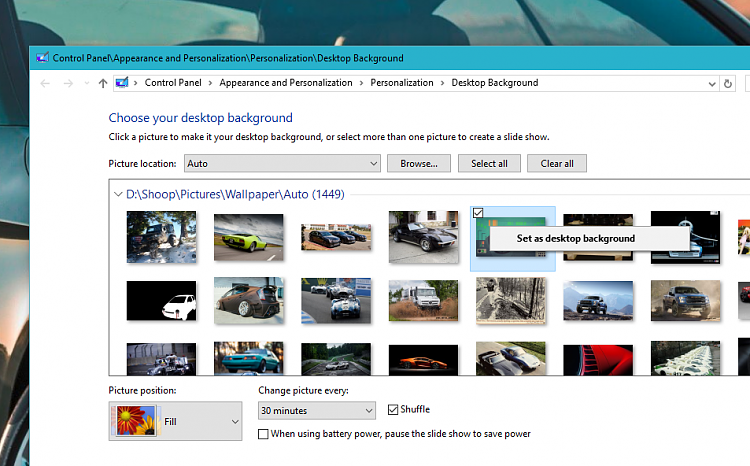Open chevron after Control Panel breadcrumb
The width and height of the screenshot is (750, 466).
[210, 83]
